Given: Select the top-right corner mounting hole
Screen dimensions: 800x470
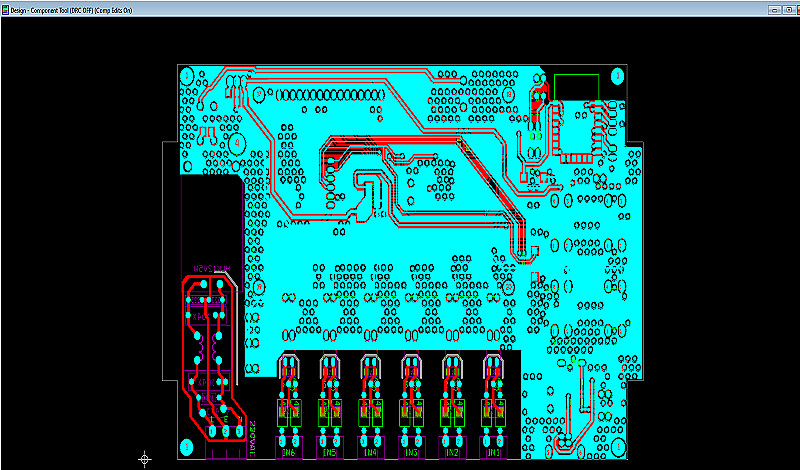Looking at the screenshot, I should point(617,77).
